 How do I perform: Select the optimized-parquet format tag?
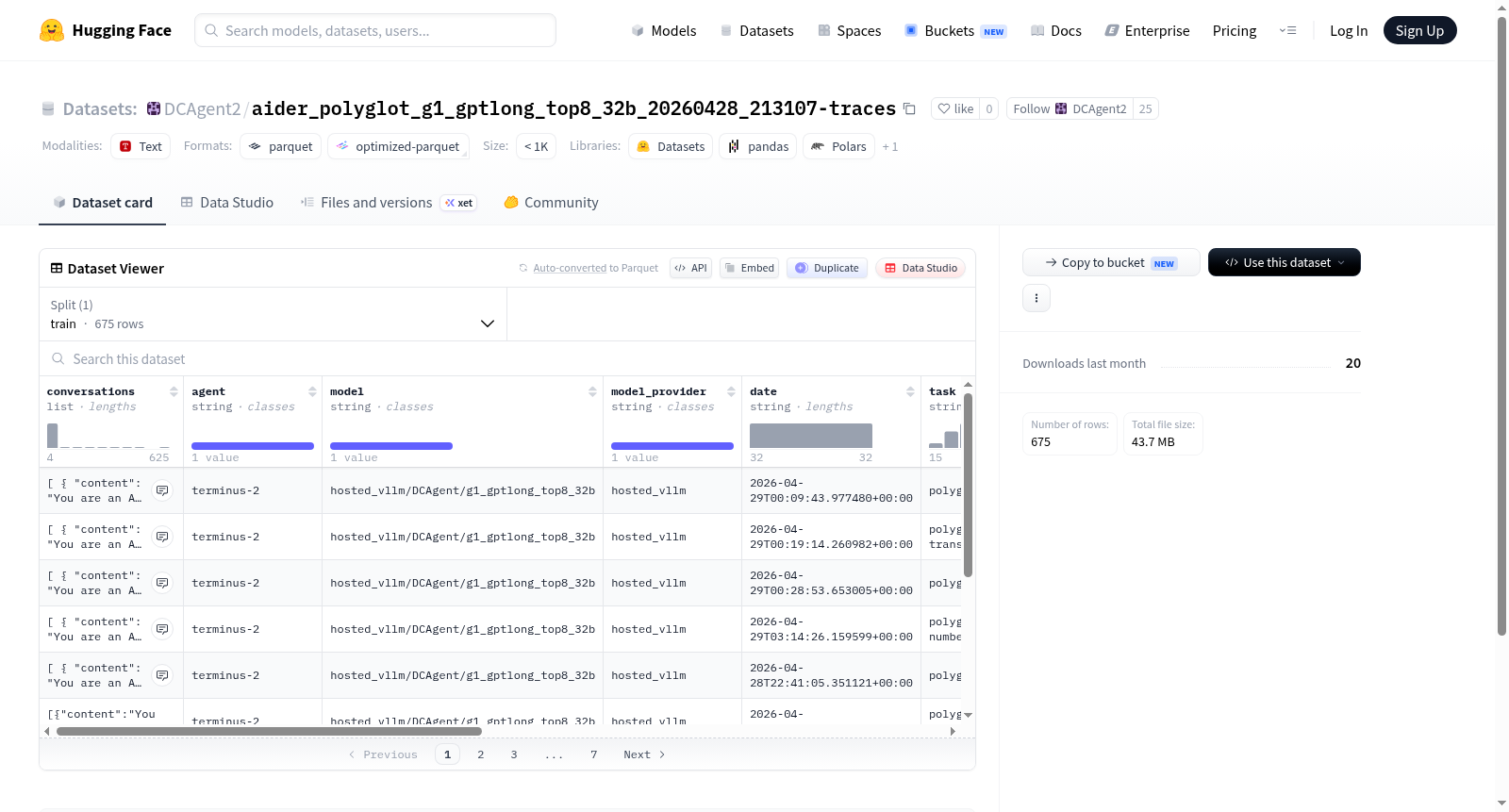tap(398, 146)
